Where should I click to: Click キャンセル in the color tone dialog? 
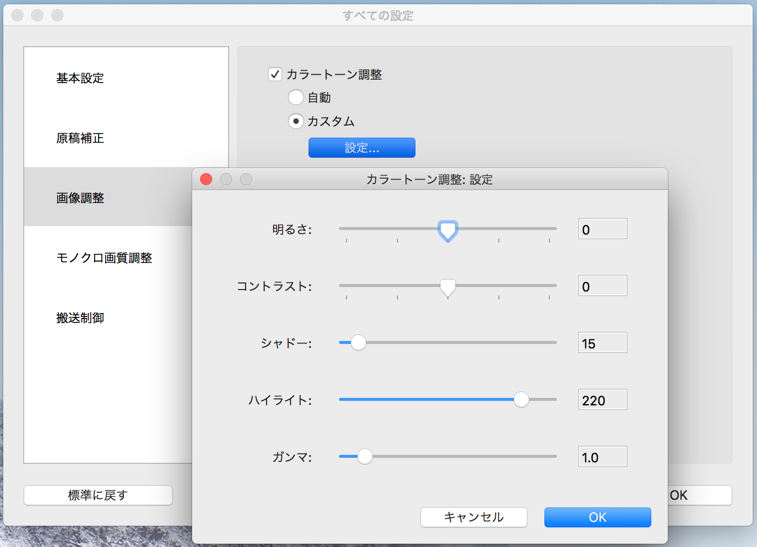(474, 518)
